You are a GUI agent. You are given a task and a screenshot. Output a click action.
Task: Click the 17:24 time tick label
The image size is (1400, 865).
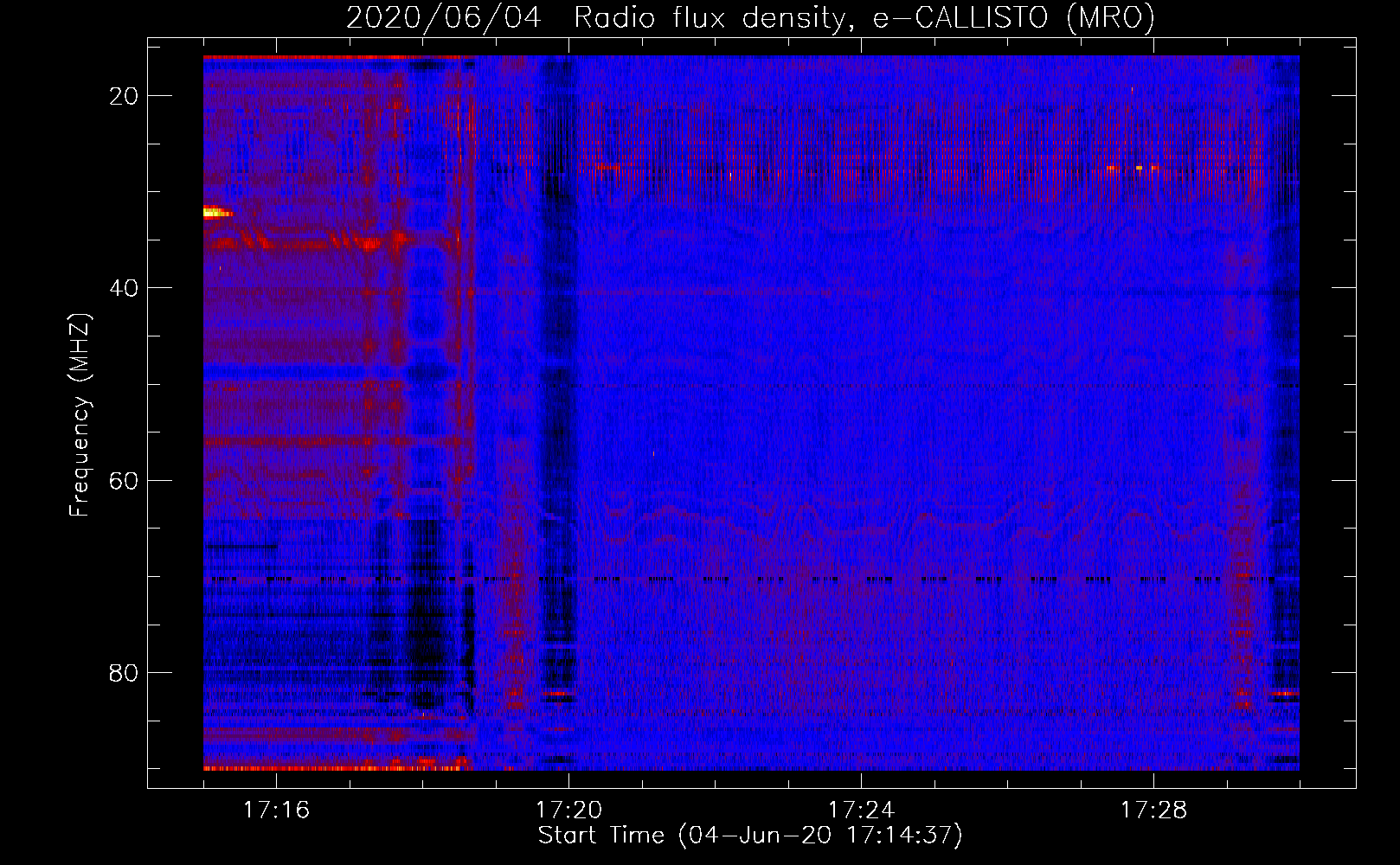861,810
